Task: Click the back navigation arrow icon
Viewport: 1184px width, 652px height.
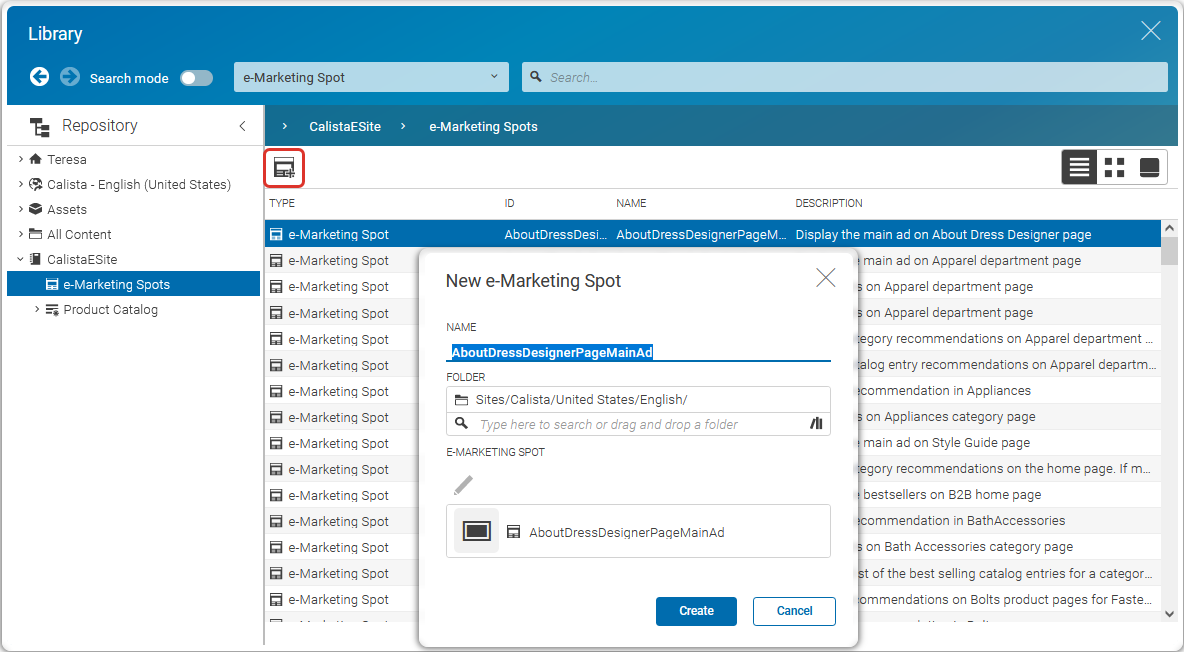Action: point(39,77)
